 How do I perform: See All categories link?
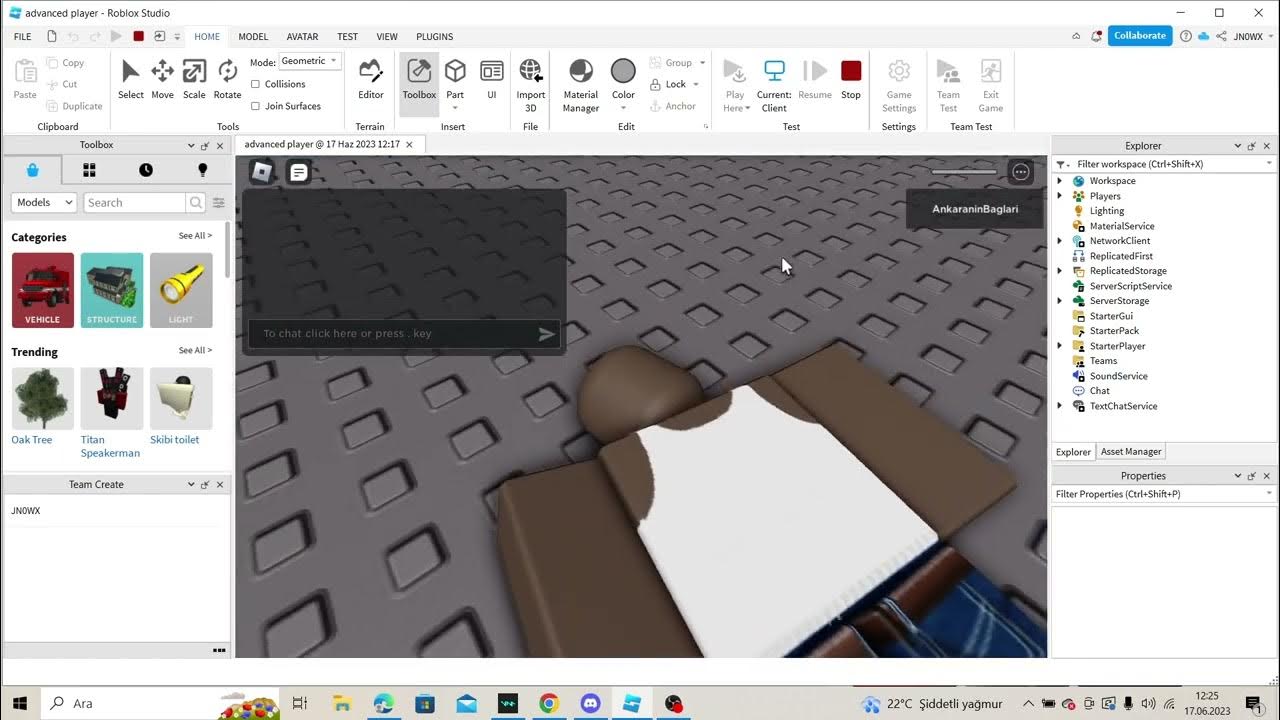195,236
